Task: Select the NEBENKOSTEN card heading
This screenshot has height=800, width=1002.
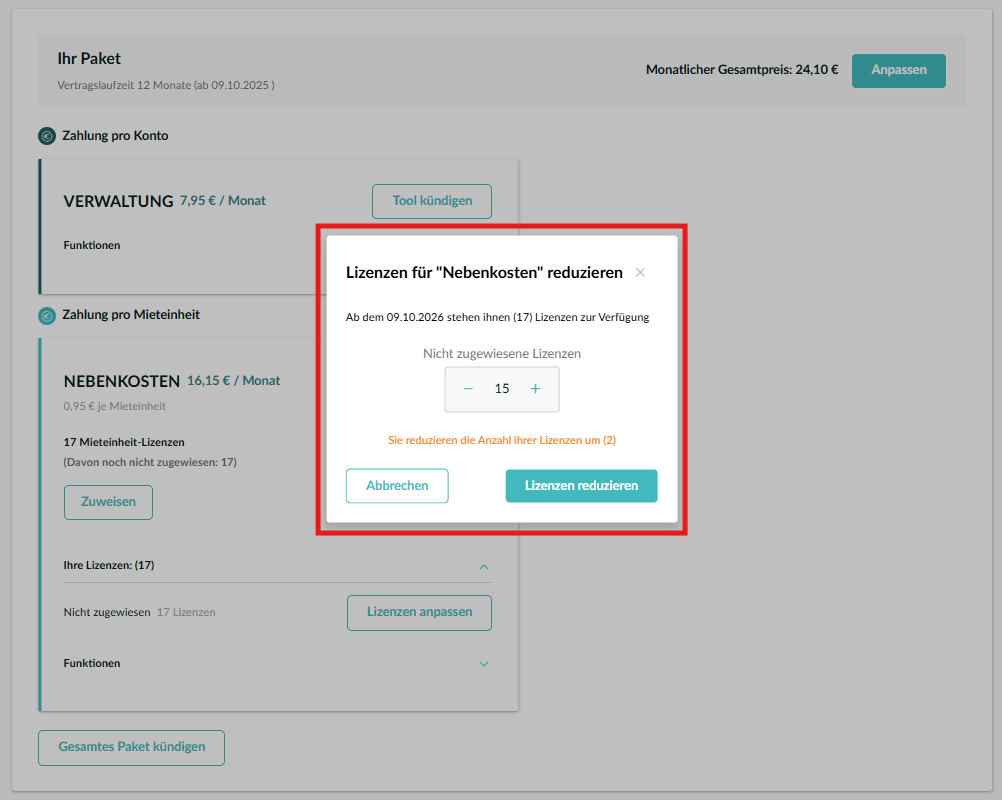Action: coord(121,381)
